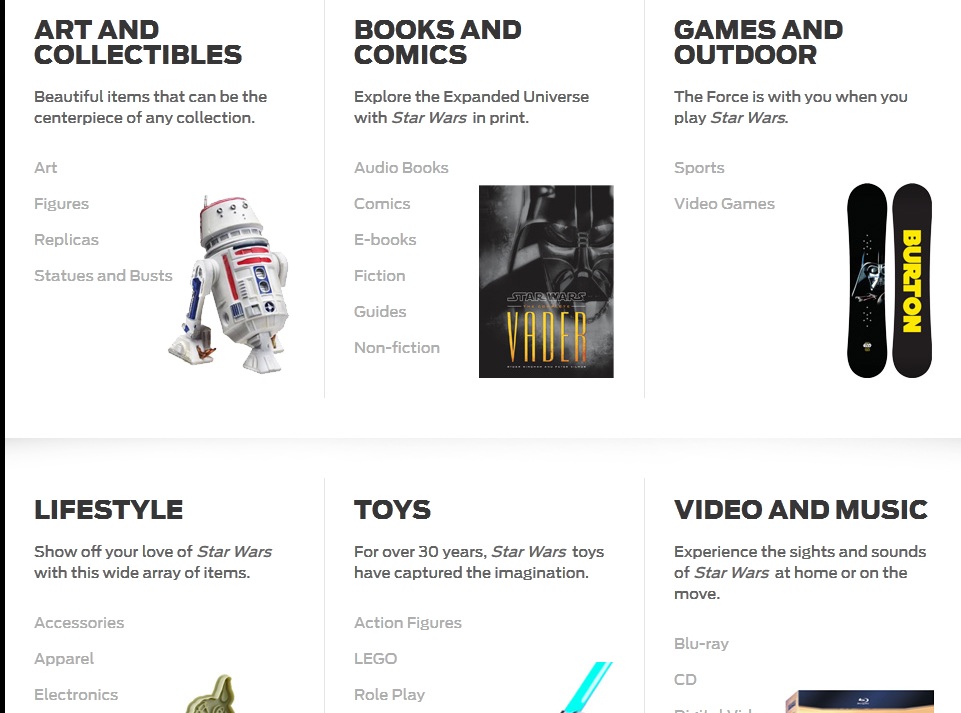This screenshot has height=713, width=961.
Task: Browse the Figures link
Action: point(61,204)
